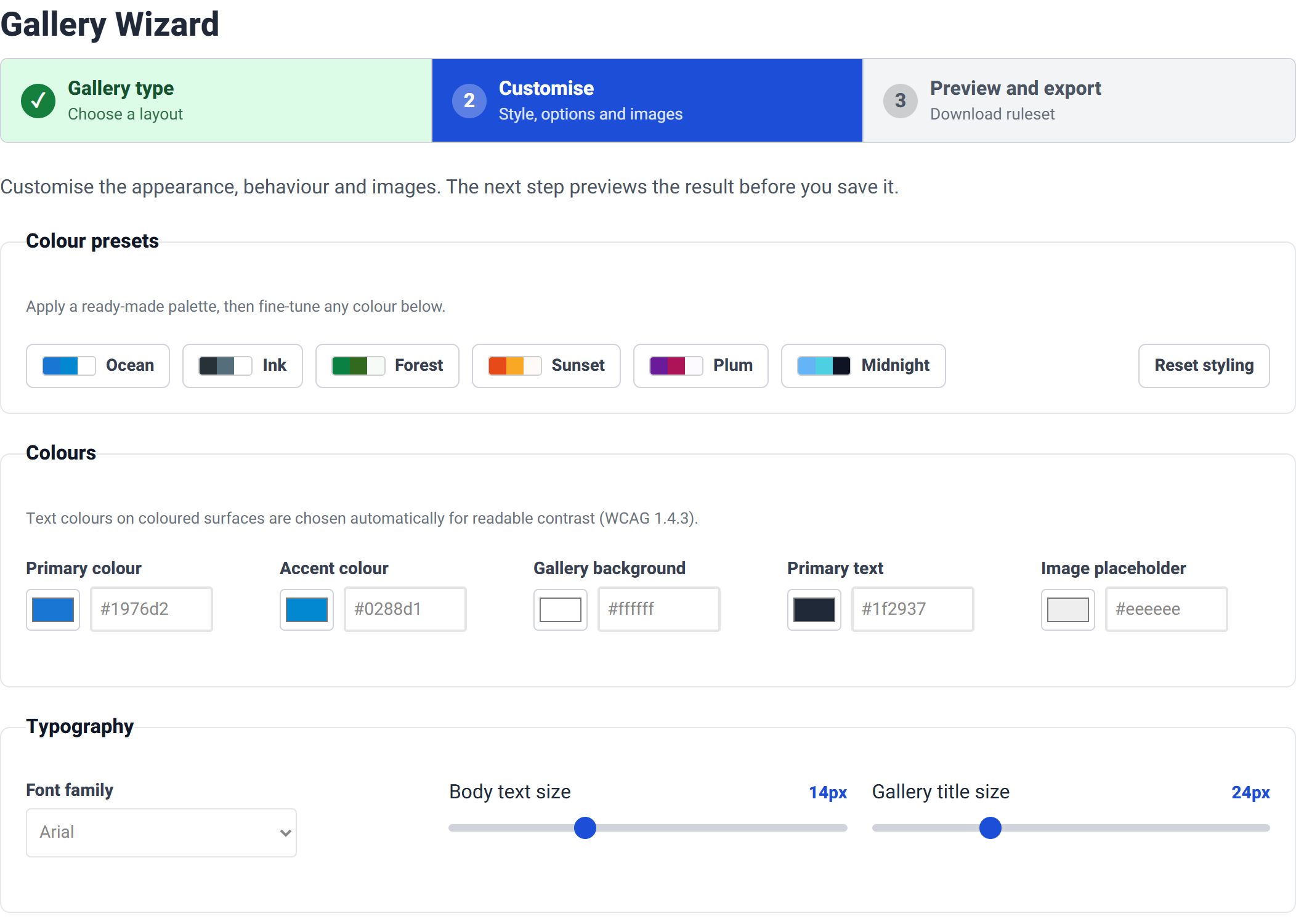The image size is (1296, 924).
Task: Open the Font family dropdown showing Arial
Action: point(161,833)
